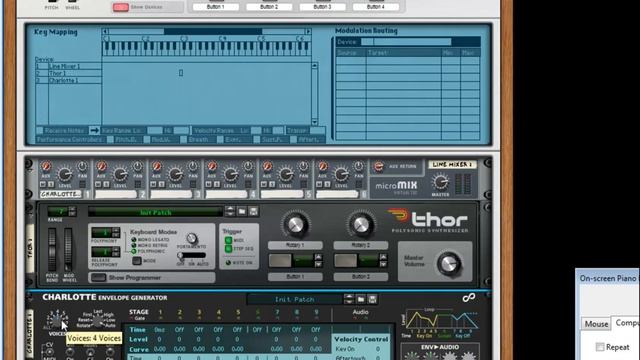This screenshot has height=360, width=640.
Task: Click Thor pitch bend Range stepper
Action: (72, 211)
